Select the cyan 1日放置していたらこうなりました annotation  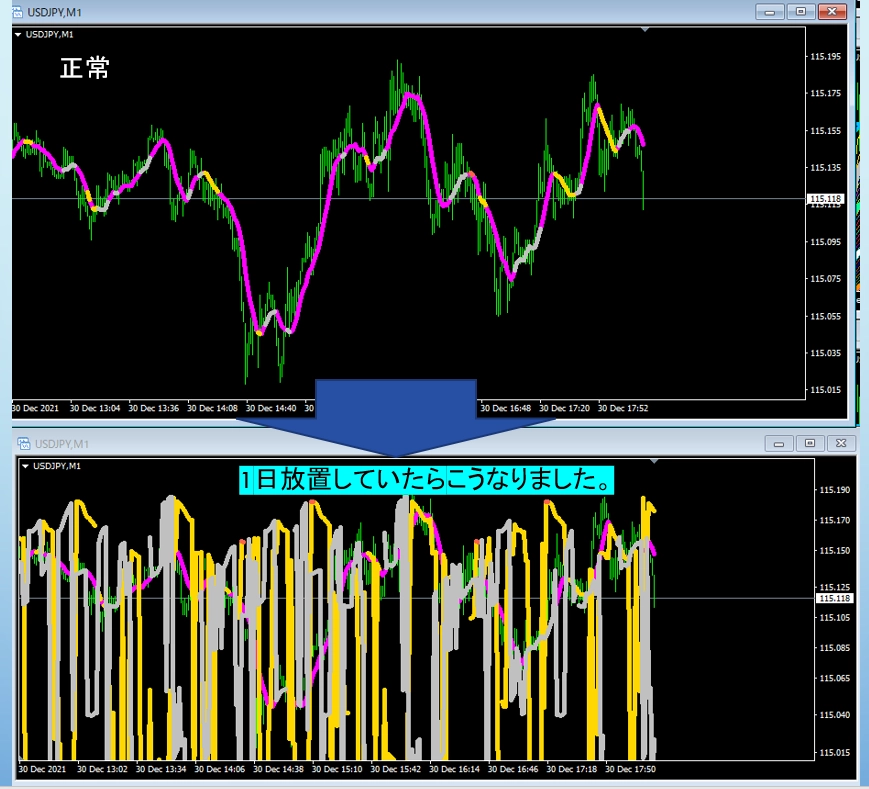(427, 480)
